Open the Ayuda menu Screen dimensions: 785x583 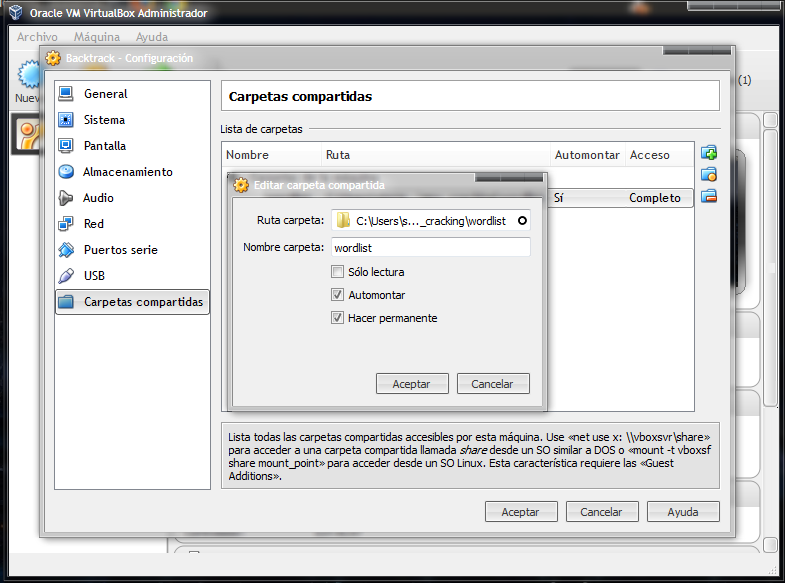152,37
